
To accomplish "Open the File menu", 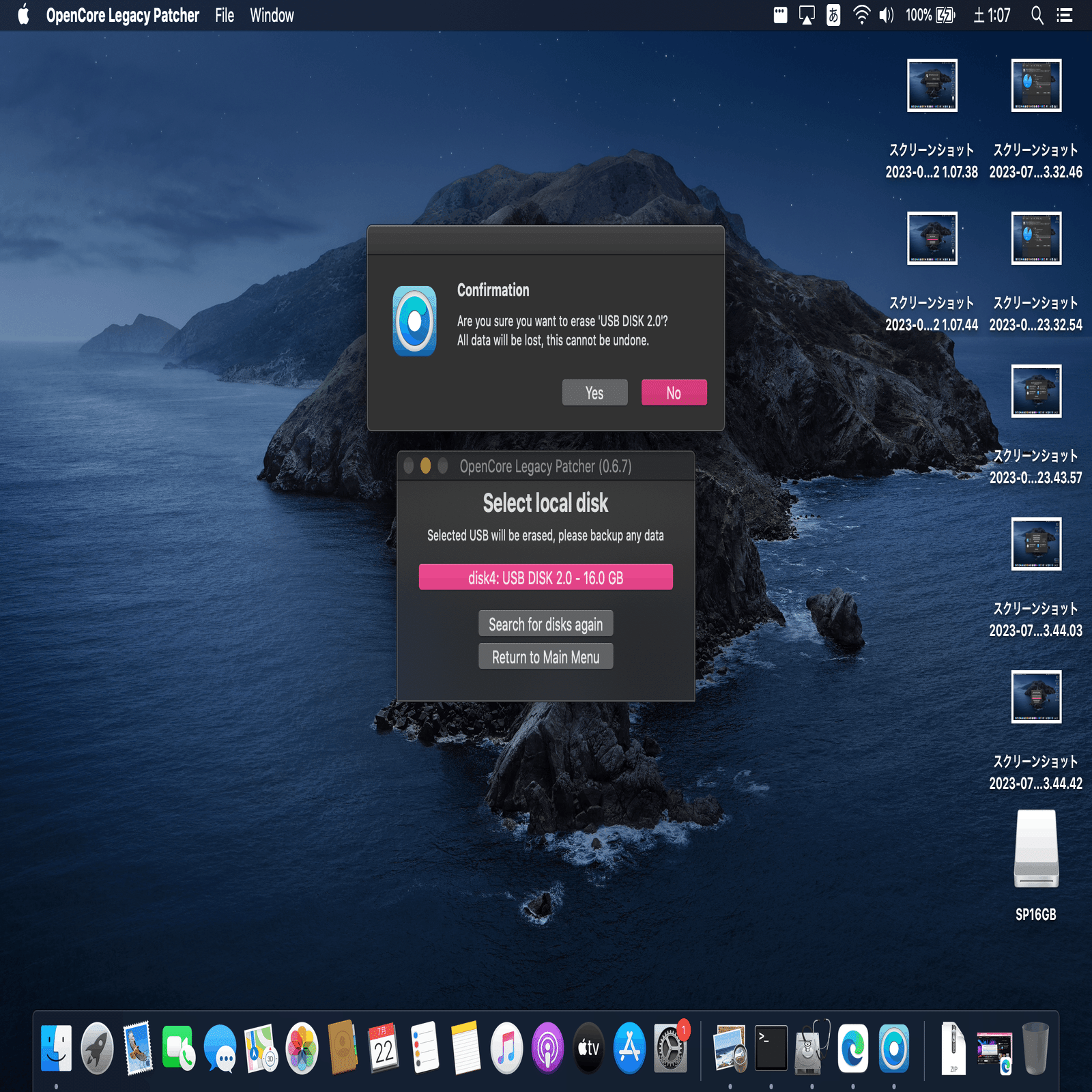I will tap(225, 15).
